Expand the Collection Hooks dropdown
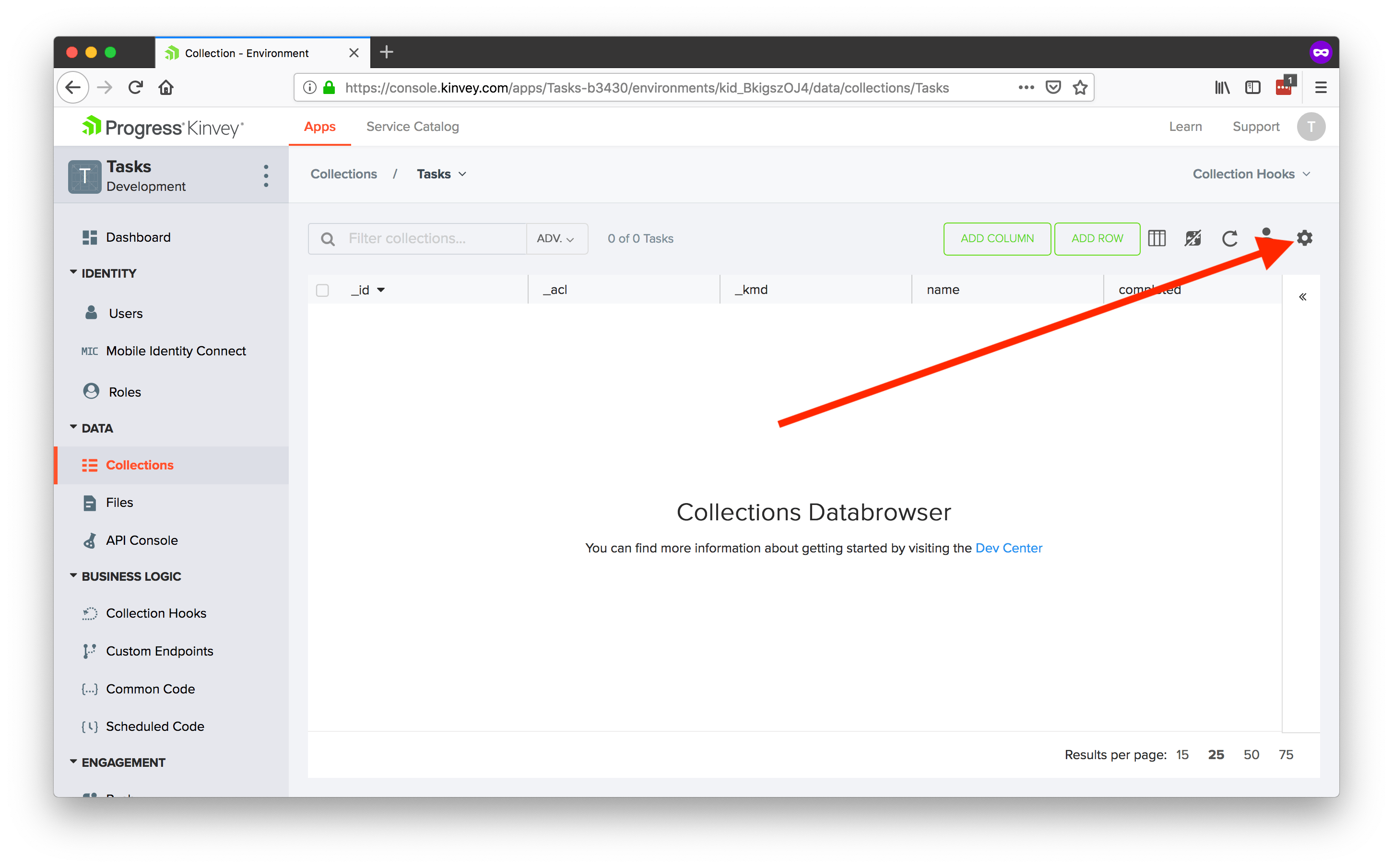 [1251, 174]
